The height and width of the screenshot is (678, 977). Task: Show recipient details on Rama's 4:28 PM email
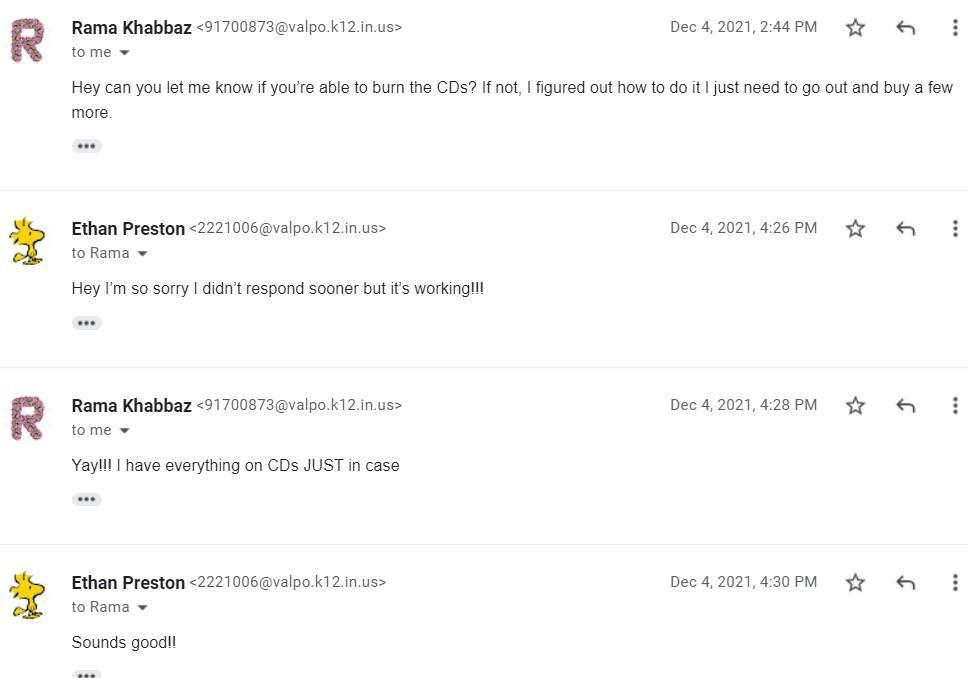125,431
